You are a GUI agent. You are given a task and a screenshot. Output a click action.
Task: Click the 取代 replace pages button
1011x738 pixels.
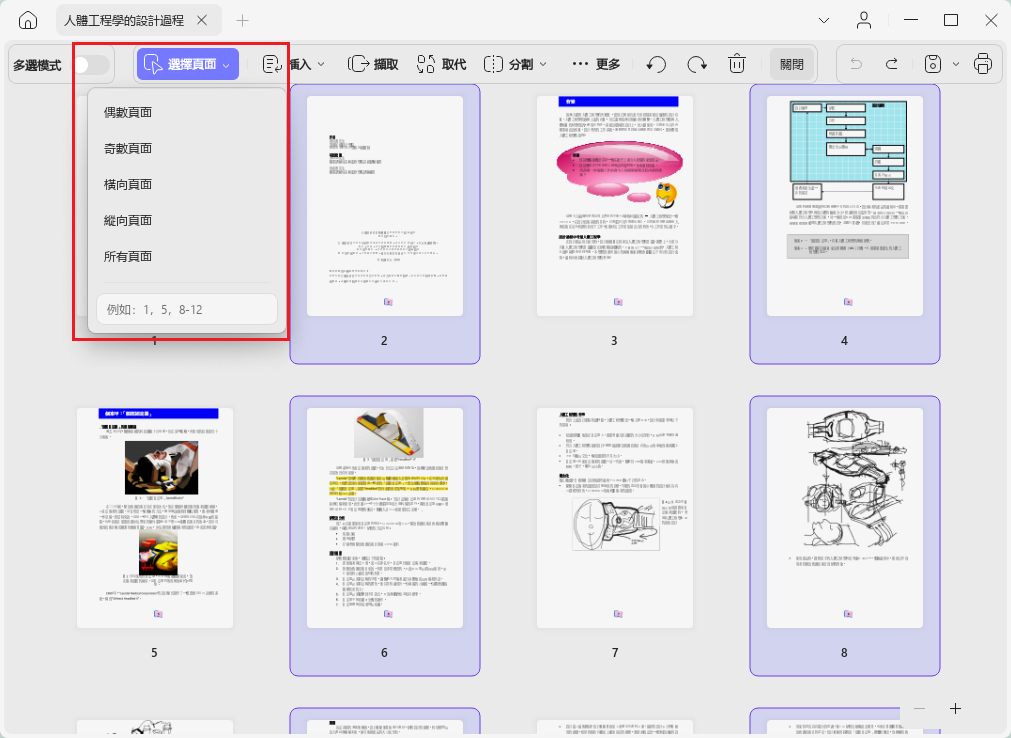click(x=442, y=64)
